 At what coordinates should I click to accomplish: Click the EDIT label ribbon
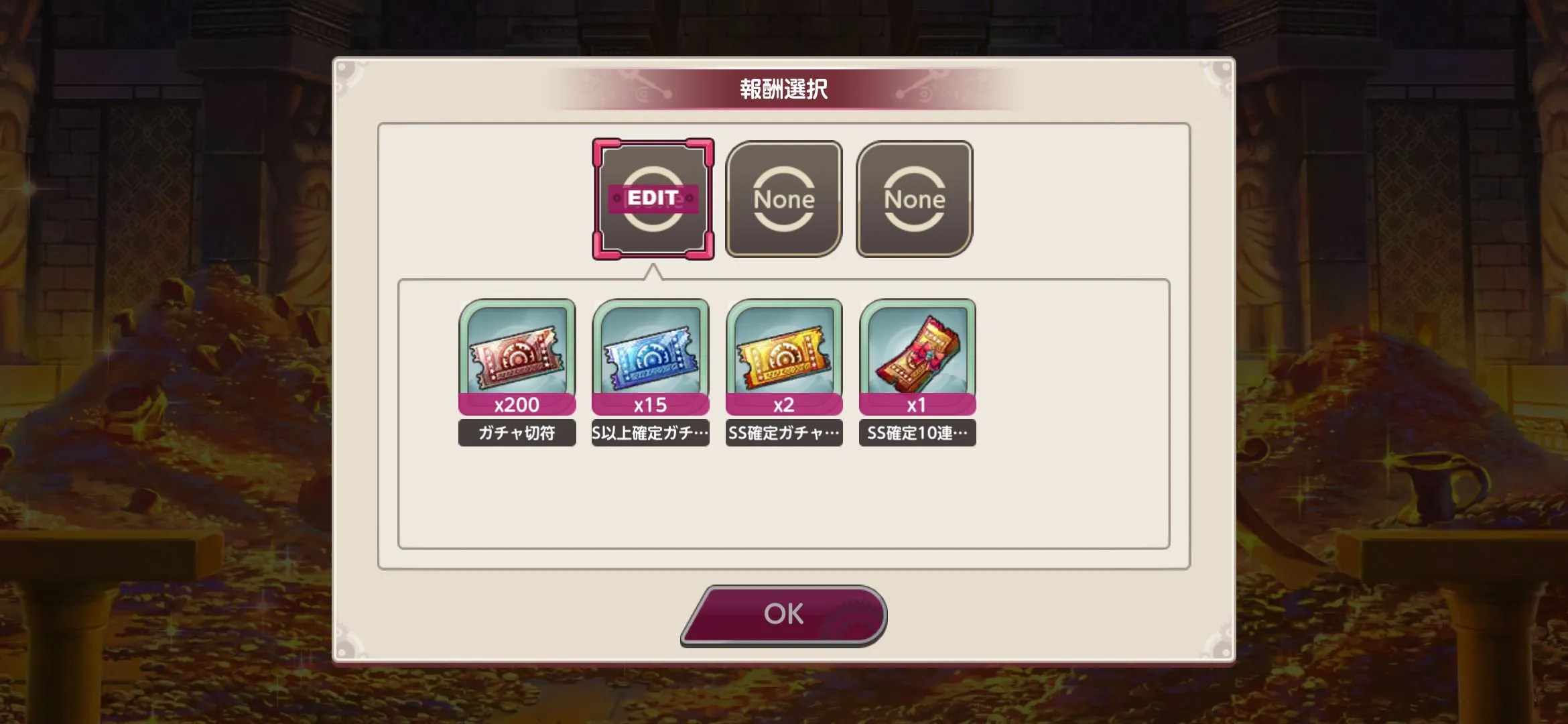(x=653, y=198)
